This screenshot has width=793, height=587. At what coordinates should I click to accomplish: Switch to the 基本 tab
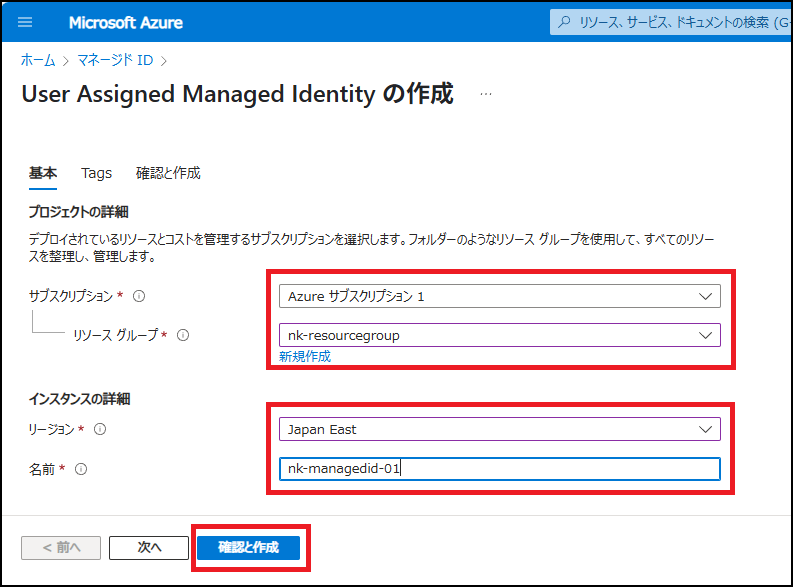(43, 173)
